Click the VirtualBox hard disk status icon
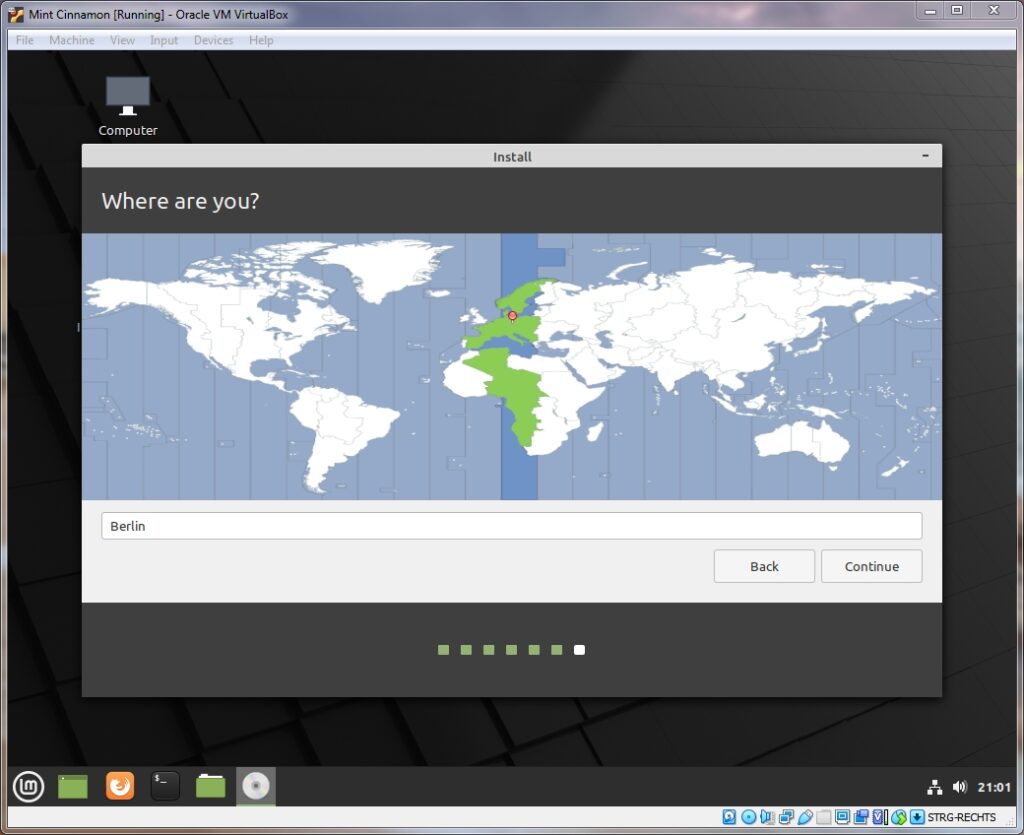The width and height of the screenshot is (1024, 835). [729, 817]
